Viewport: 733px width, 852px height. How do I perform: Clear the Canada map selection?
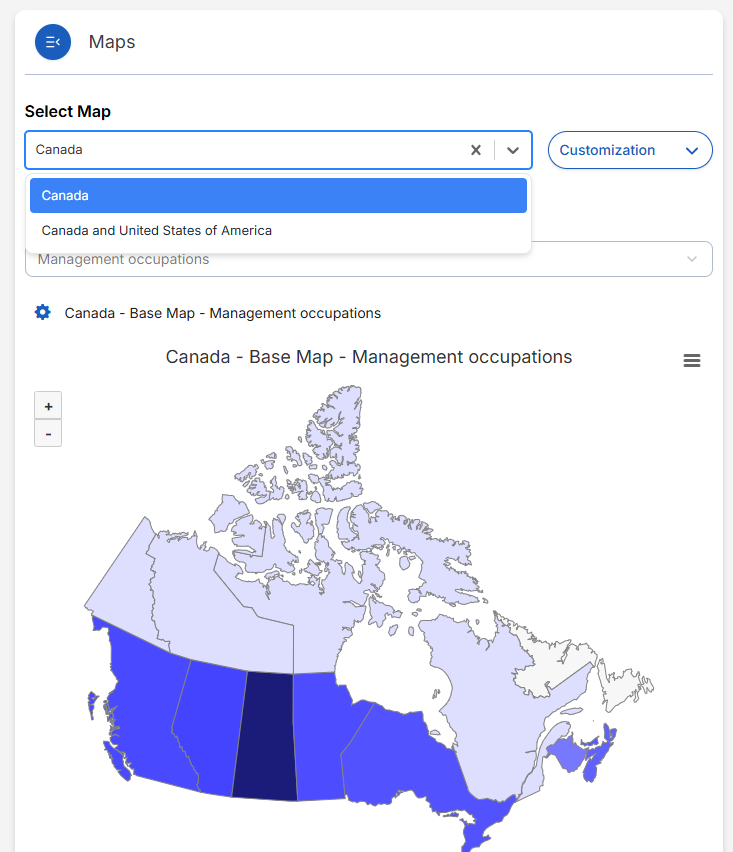pyautogui.click(x=476, y=150)
